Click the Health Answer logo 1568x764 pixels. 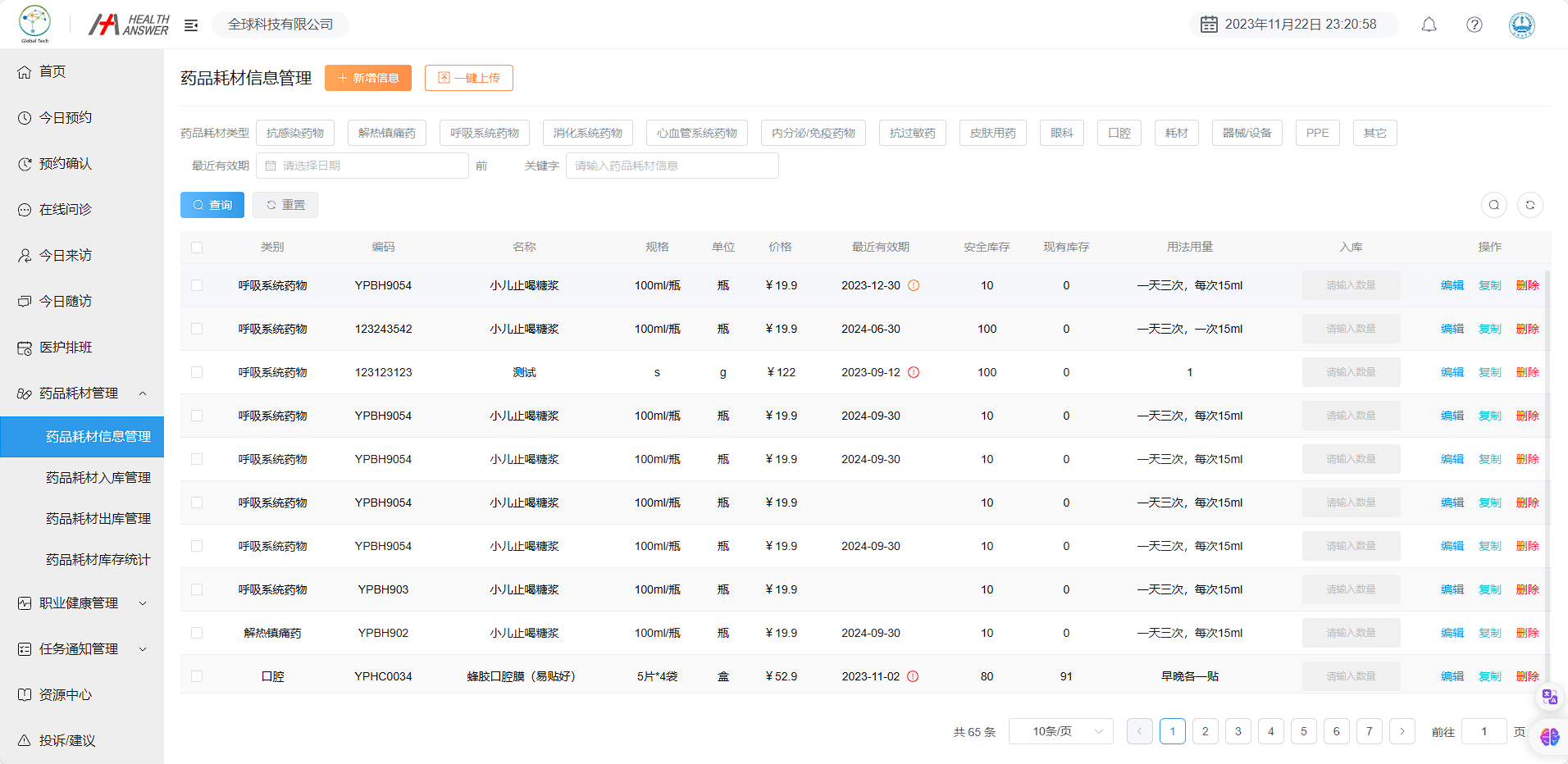coord(129,25)
